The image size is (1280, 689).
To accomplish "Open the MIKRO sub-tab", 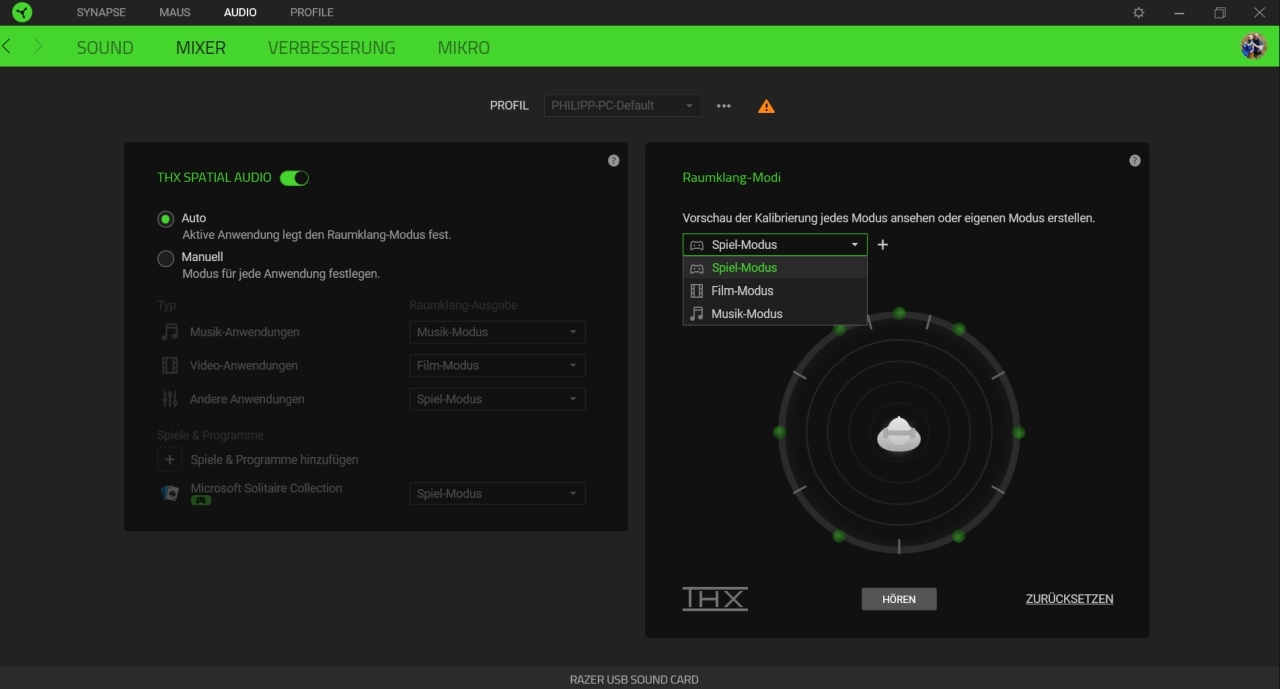I will [464, 47].
